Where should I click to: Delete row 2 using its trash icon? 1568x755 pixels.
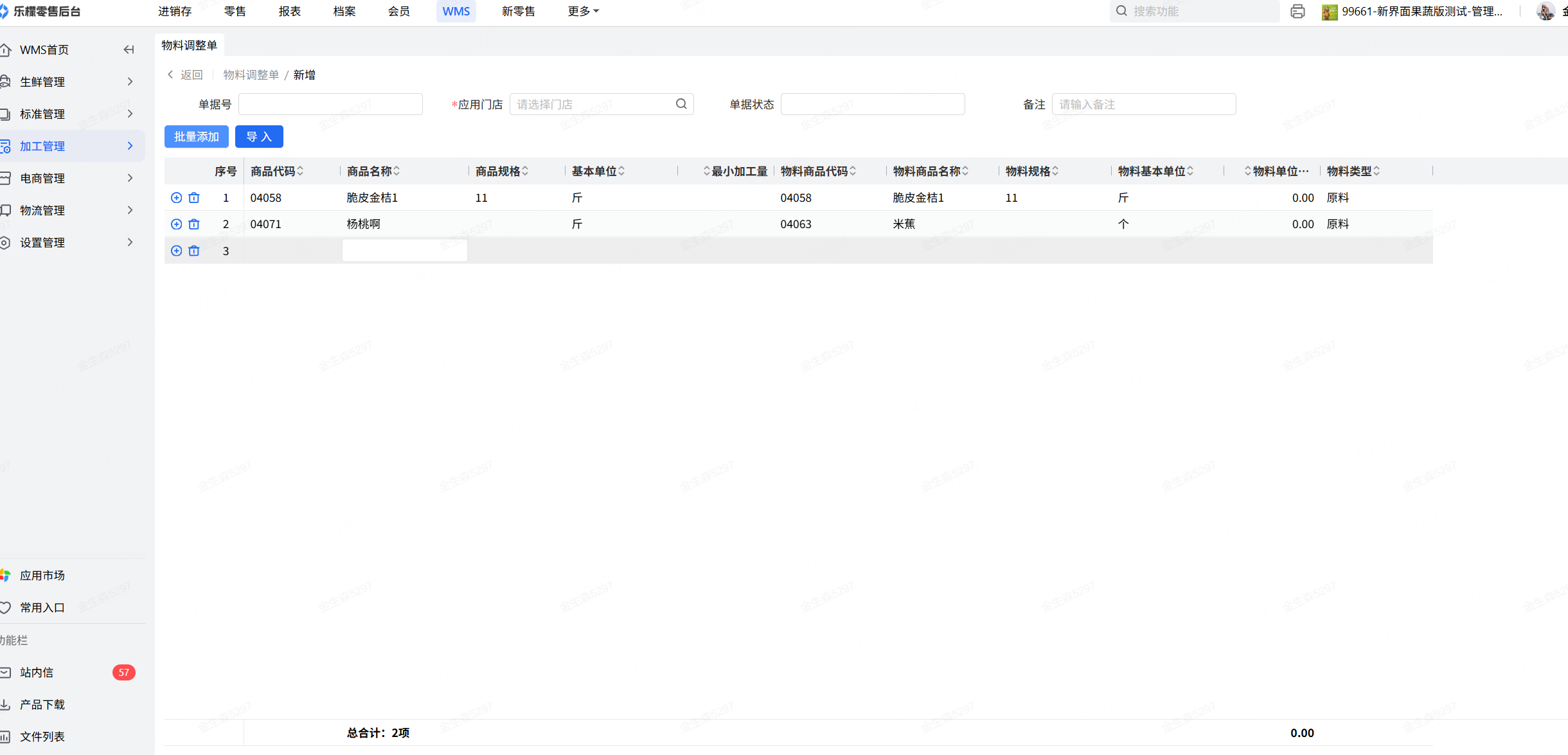[x=194, y=224]
